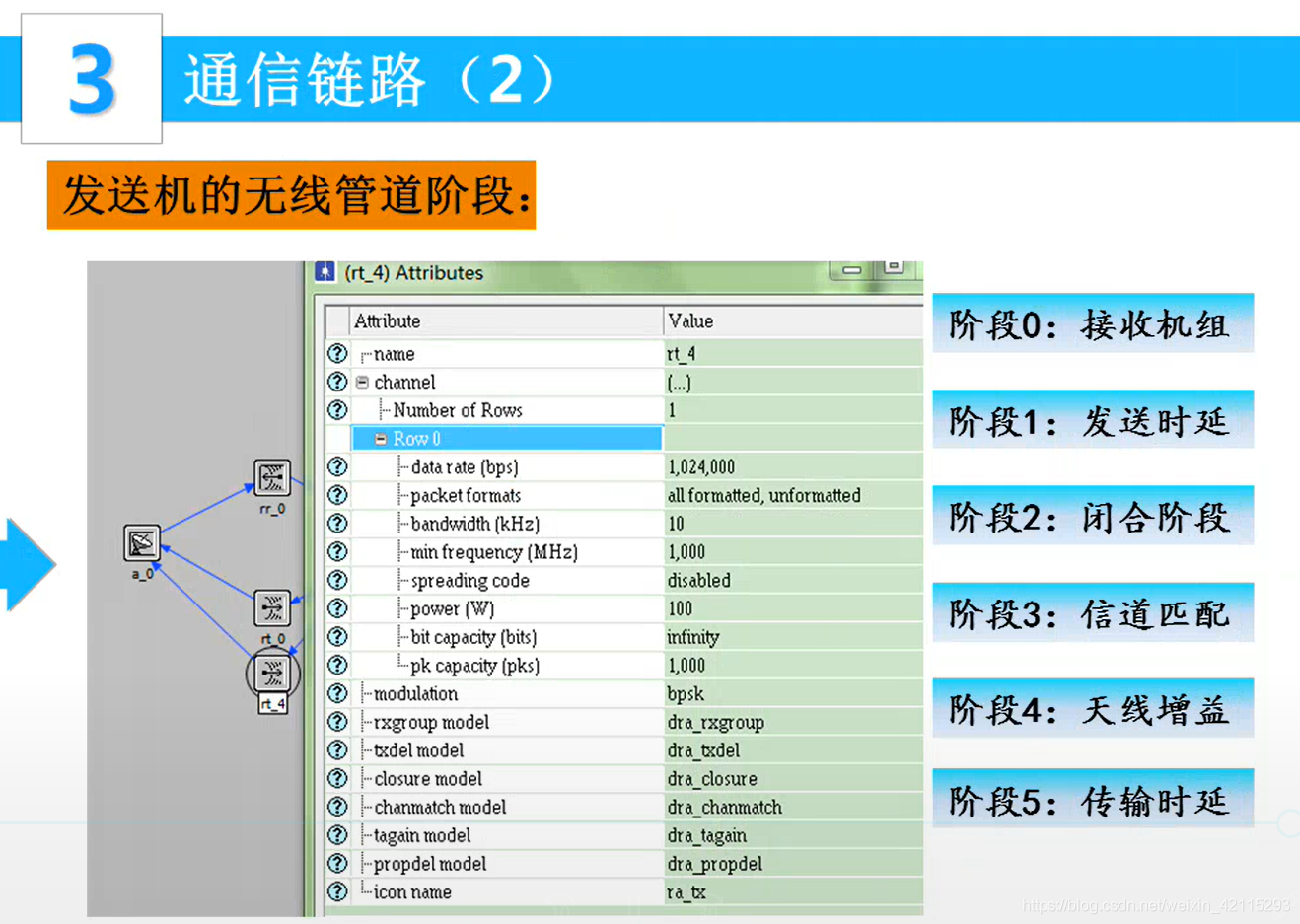The image size is (1300, 924).
Task: Click the propdel model value dra_propdel
Action: click(715, 864)
